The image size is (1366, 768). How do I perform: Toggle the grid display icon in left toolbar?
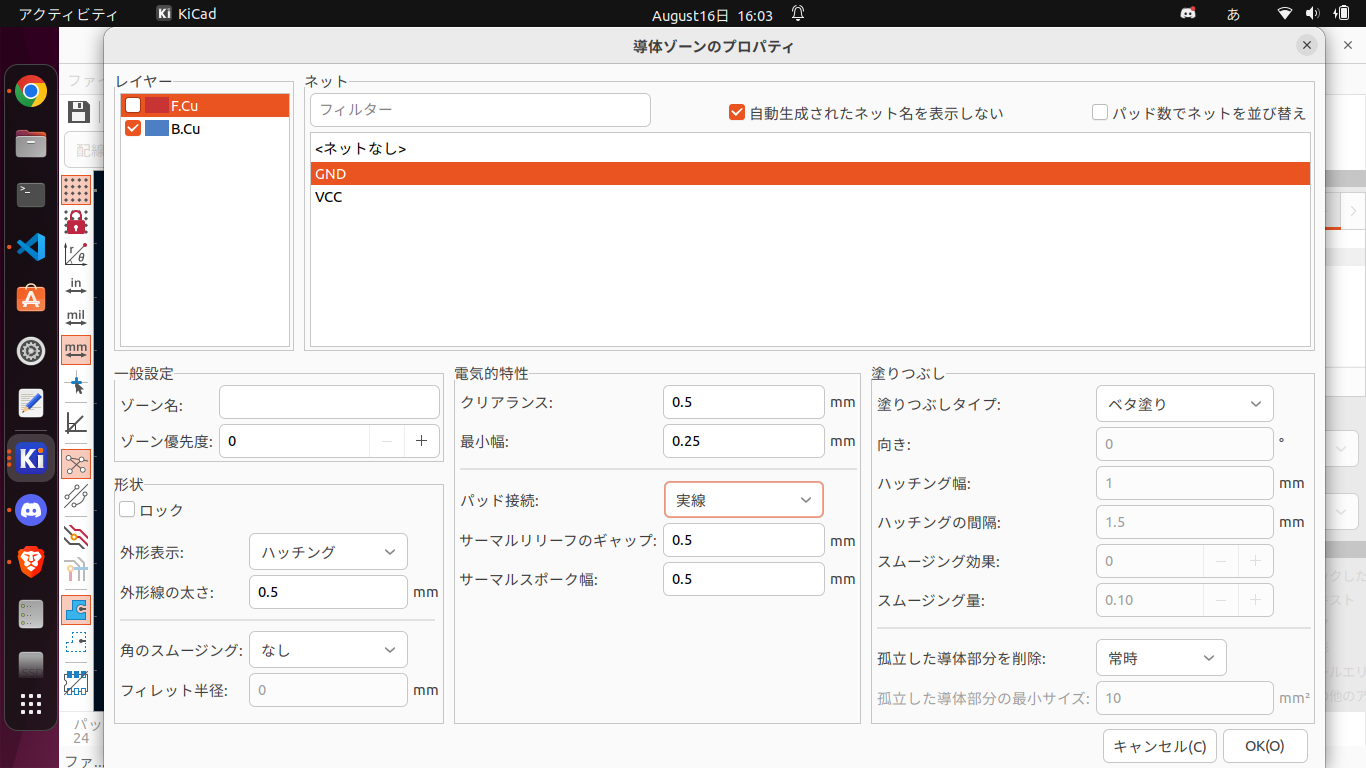[76, 190]
